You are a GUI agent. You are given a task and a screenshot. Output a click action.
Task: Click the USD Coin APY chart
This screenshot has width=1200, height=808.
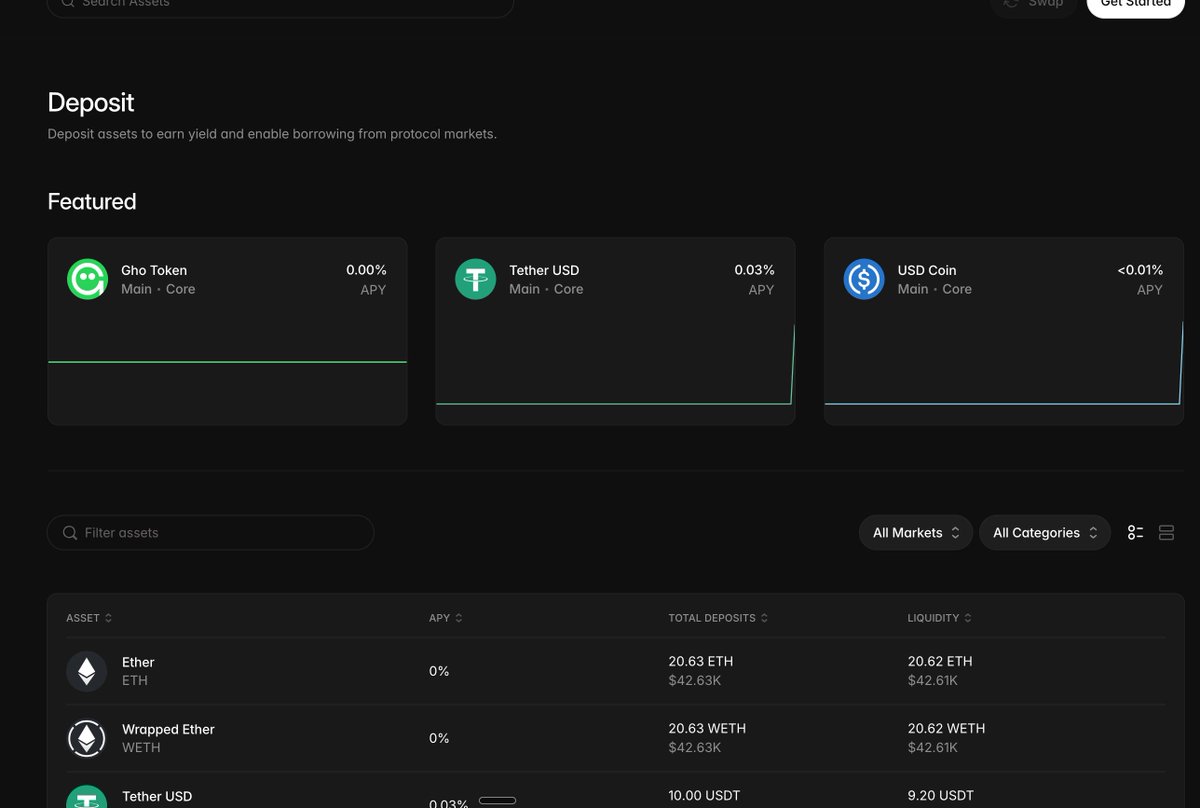1004,365
